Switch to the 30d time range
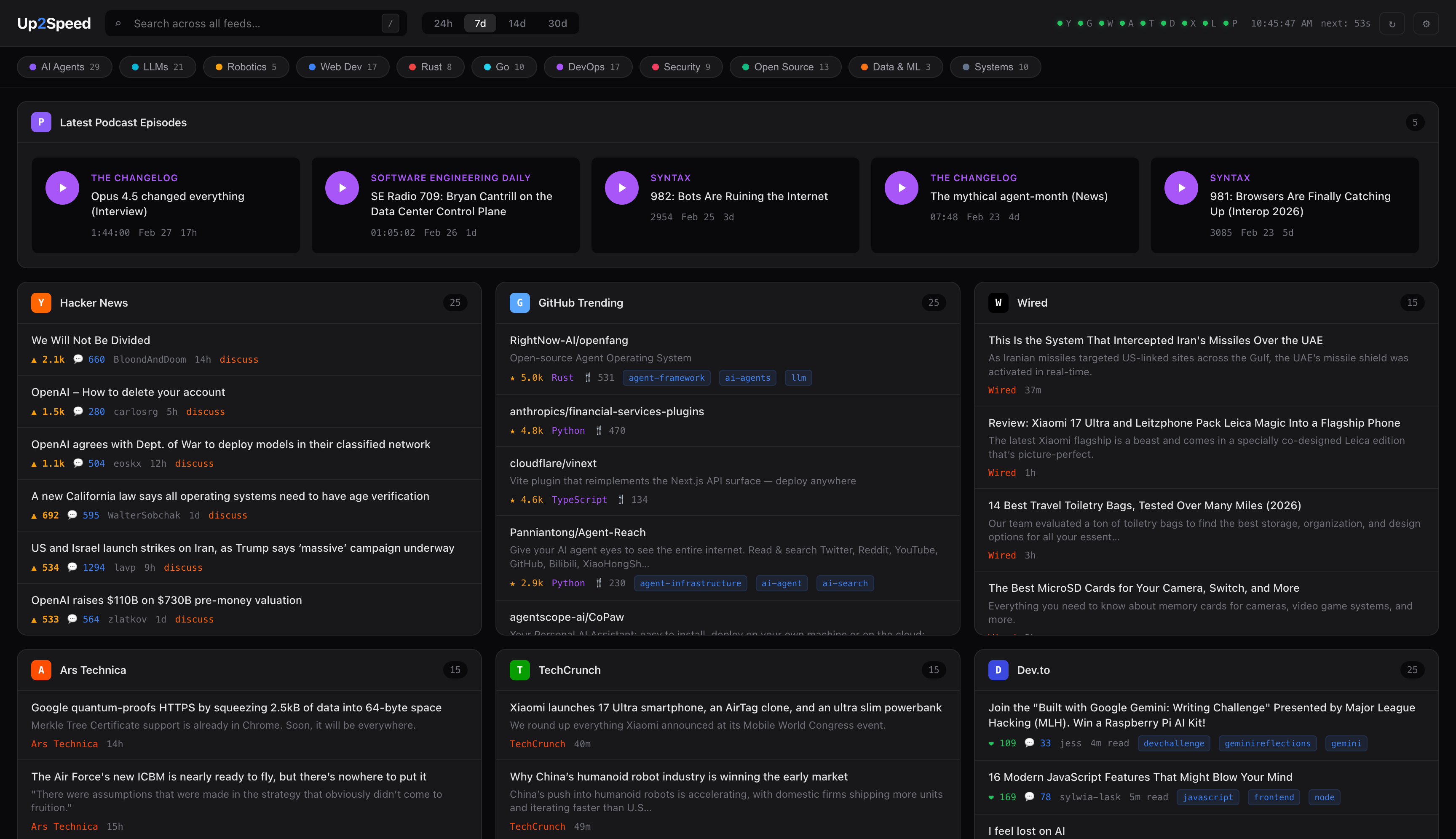Image resolution: width=1456 pixels, height=839 pixels. (557, 24)
